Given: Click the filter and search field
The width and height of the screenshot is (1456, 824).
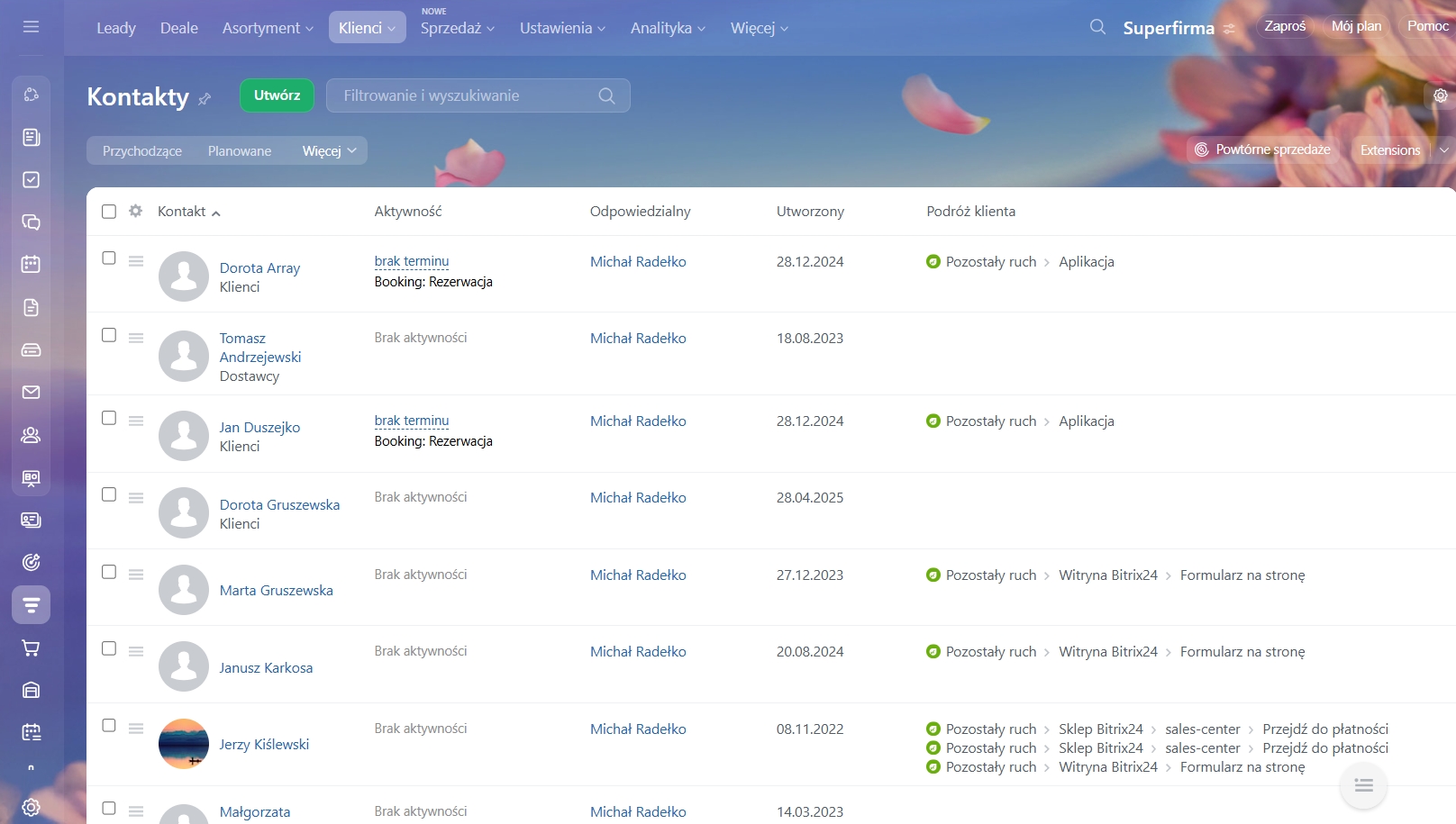Looking at the screenshot, I should pos(478,95).
